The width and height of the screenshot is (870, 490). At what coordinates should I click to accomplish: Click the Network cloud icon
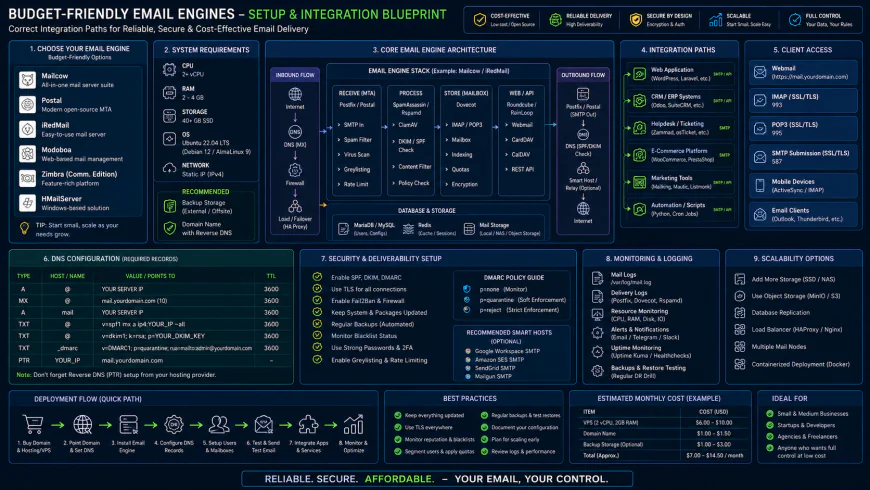click(169, 168)
